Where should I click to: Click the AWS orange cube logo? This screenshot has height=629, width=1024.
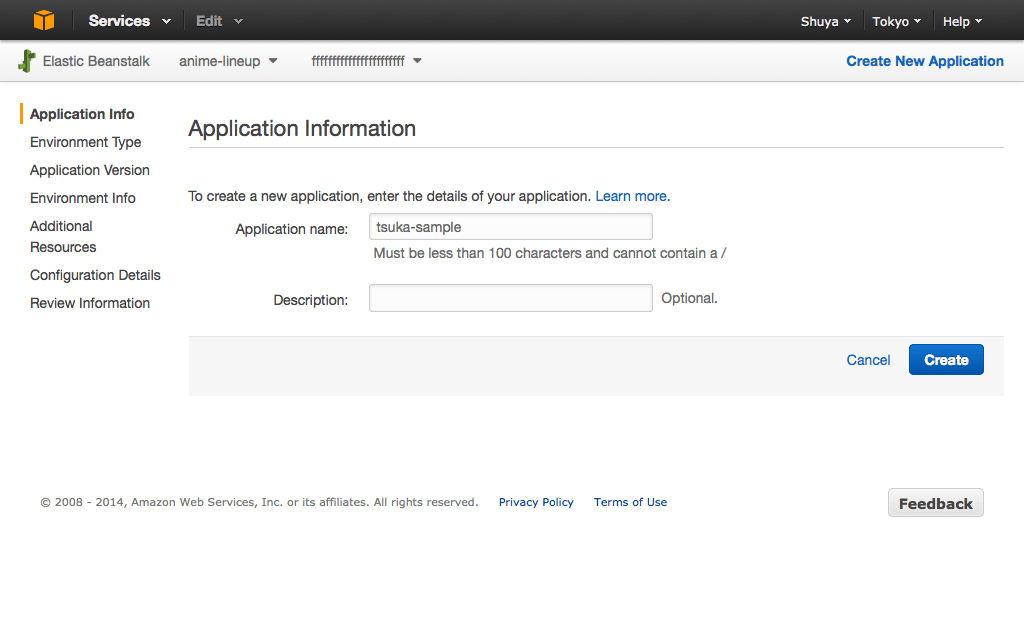pyautogui.click(x=43, y=20)
